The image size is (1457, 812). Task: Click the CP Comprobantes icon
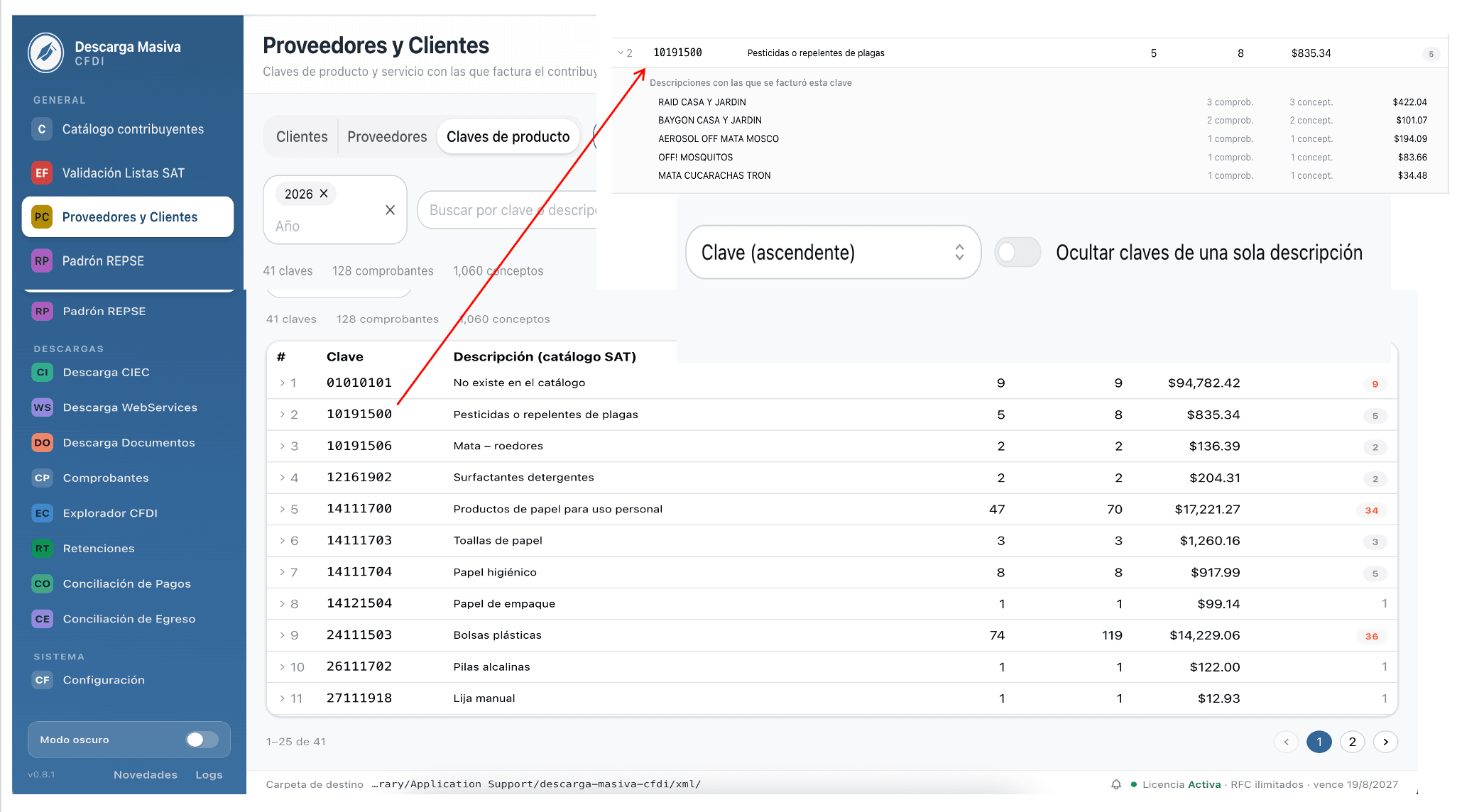[43, 478]
